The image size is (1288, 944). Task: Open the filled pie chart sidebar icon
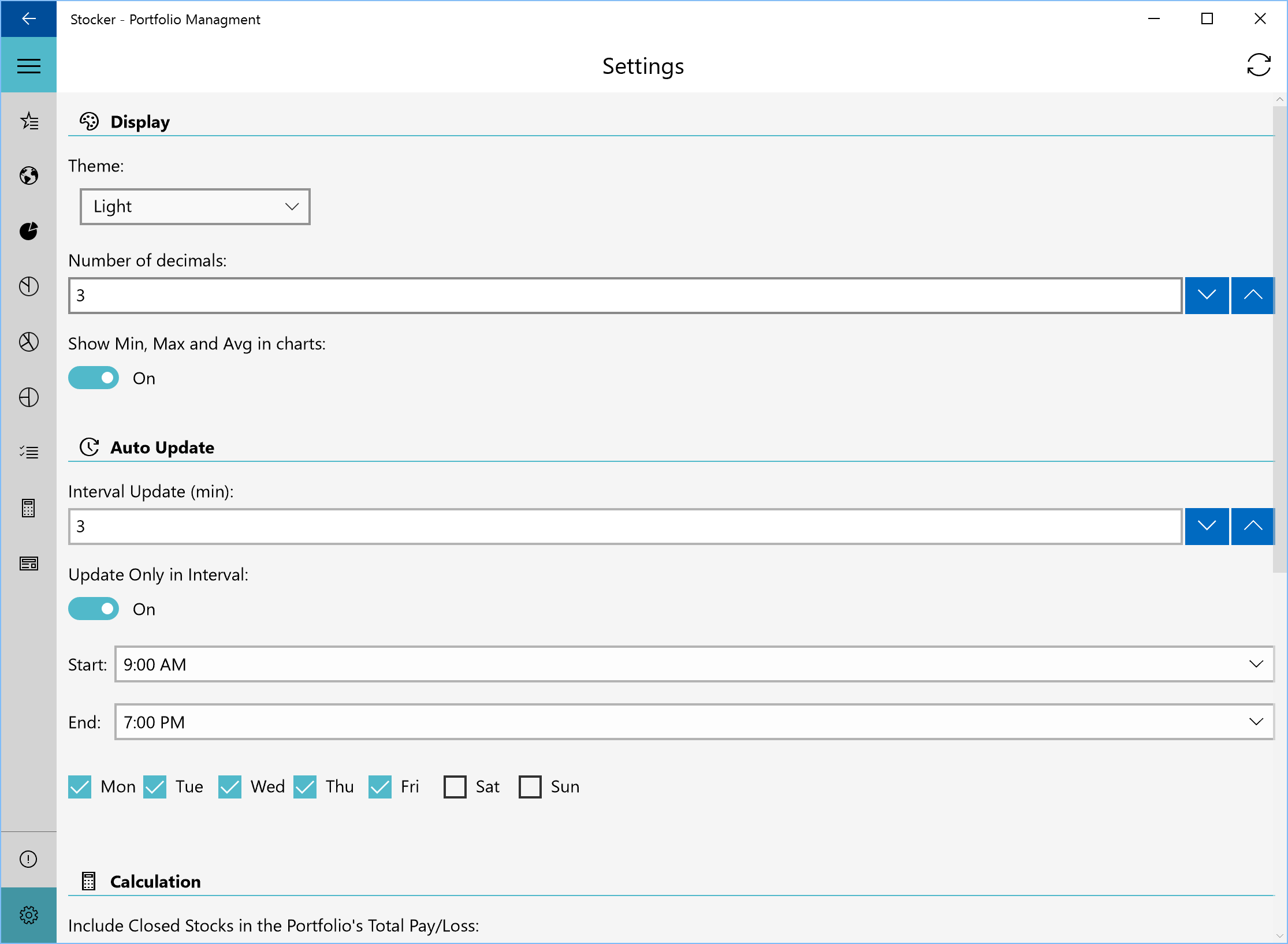pos(28,231)
